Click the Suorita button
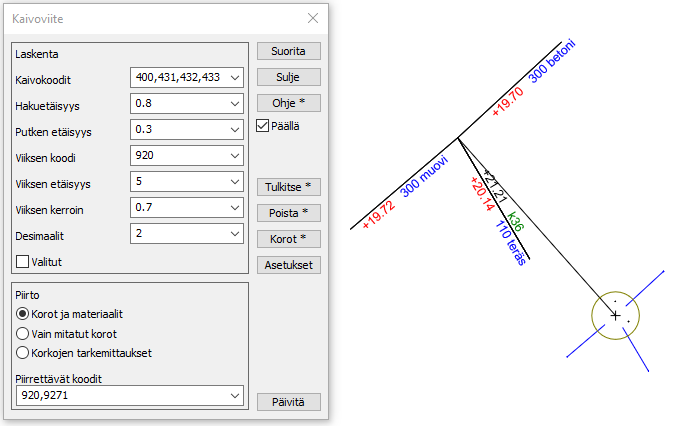Viewport: 697px width, 426px height. click(x=289, y=51)
